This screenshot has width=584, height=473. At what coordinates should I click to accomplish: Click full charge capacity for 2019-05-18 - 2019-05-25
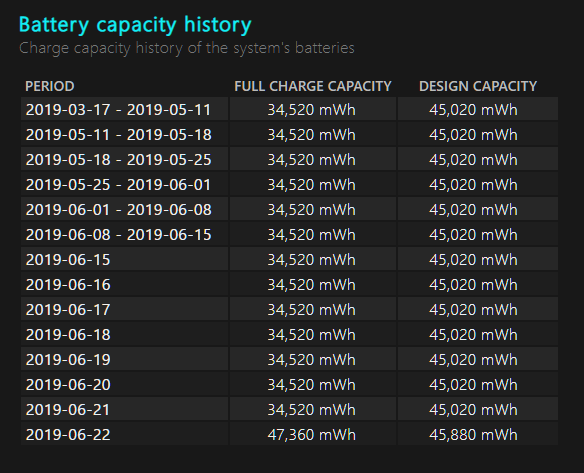[x=312, y=160]
